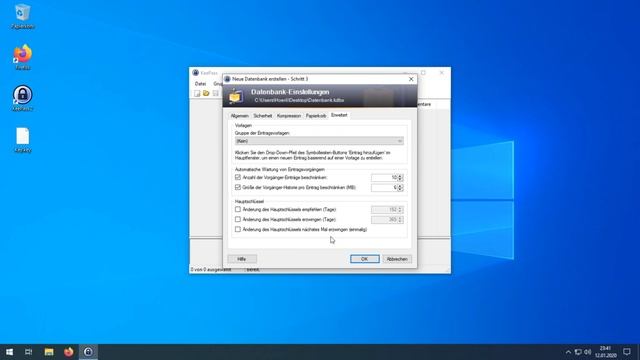The image size is (640, 360).
Task: Select the Erweitert tab
Action: [x=339, y=115]
